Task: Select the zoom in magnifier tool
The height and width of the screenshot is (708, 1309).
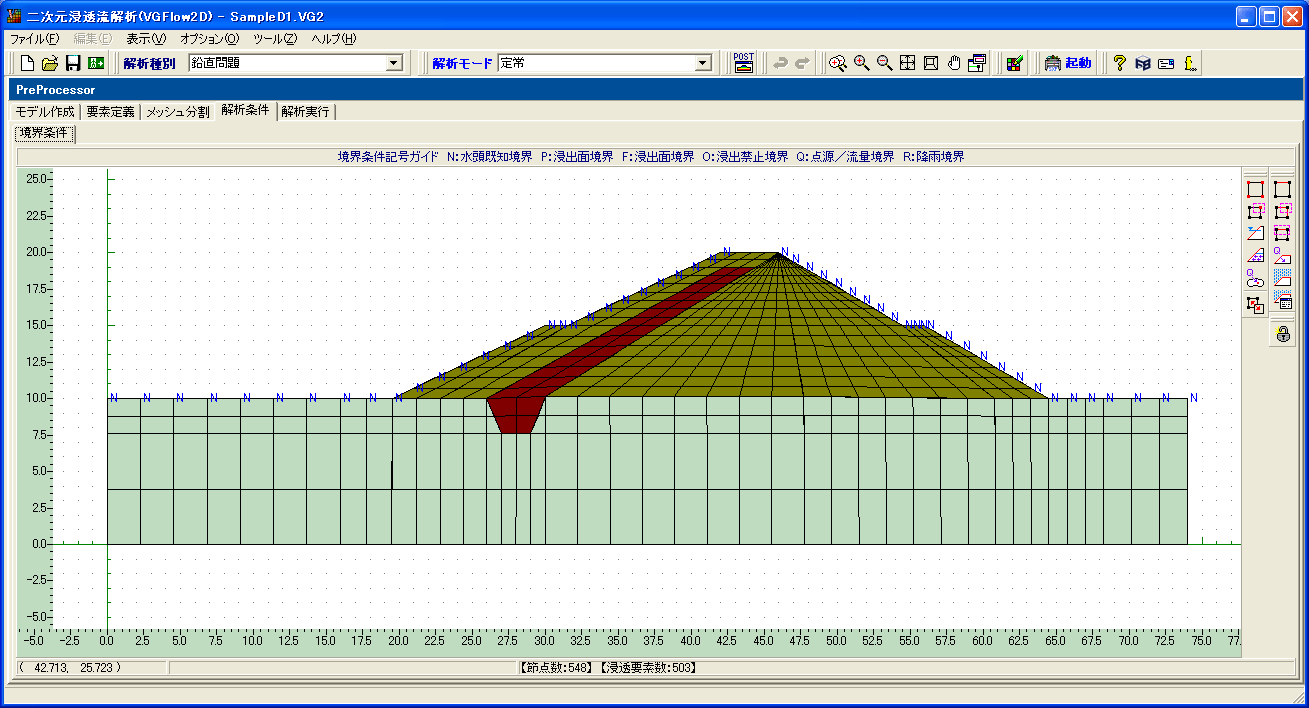Action: pos(861,63)
